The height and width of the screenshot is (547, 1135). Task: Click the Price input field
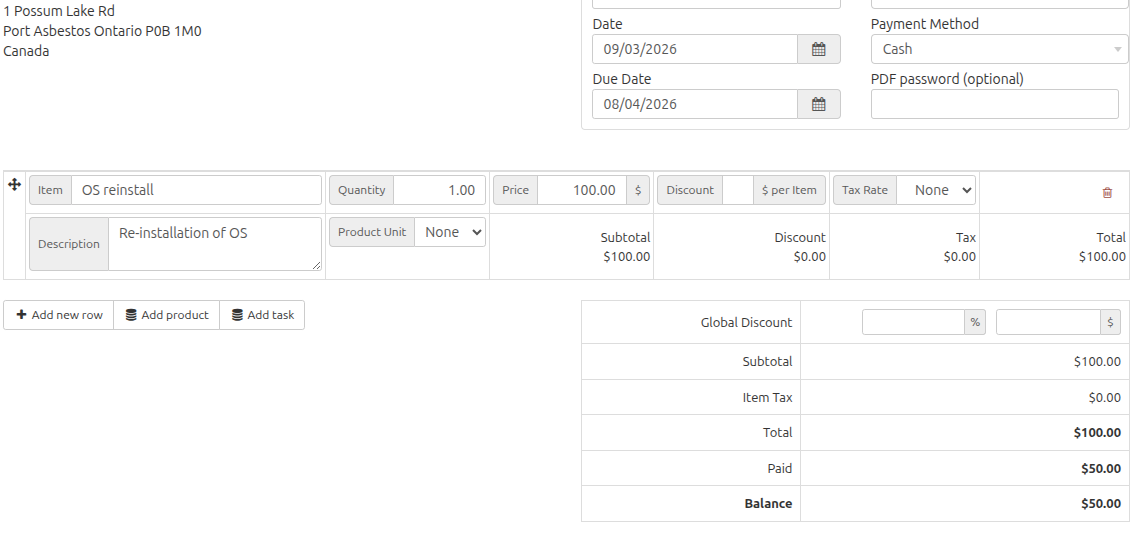point(581,190)
